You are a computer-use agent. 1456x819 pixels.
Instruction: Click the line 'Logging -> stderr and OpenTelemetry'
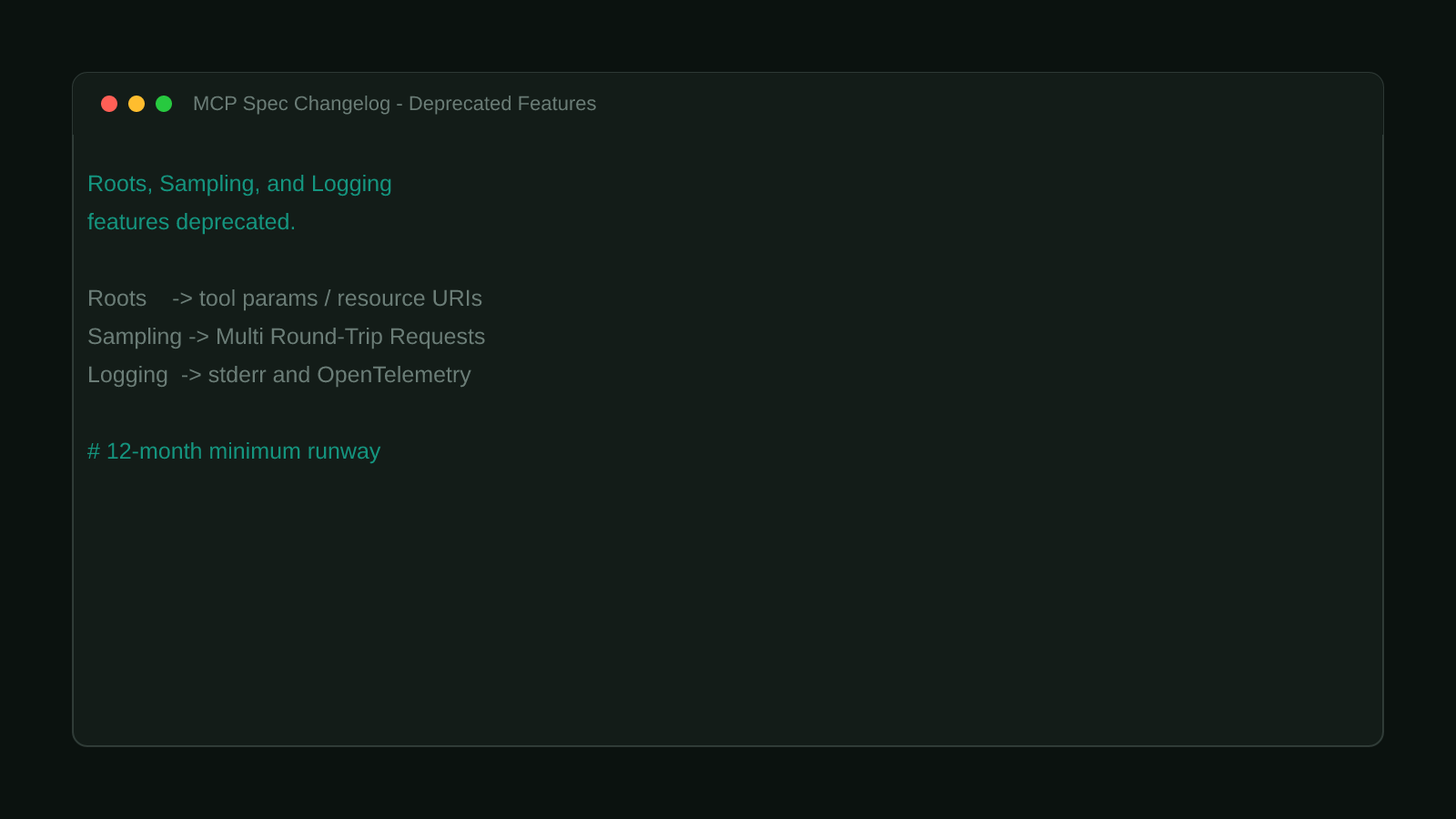pyautogui.click(x=278, y=375)
